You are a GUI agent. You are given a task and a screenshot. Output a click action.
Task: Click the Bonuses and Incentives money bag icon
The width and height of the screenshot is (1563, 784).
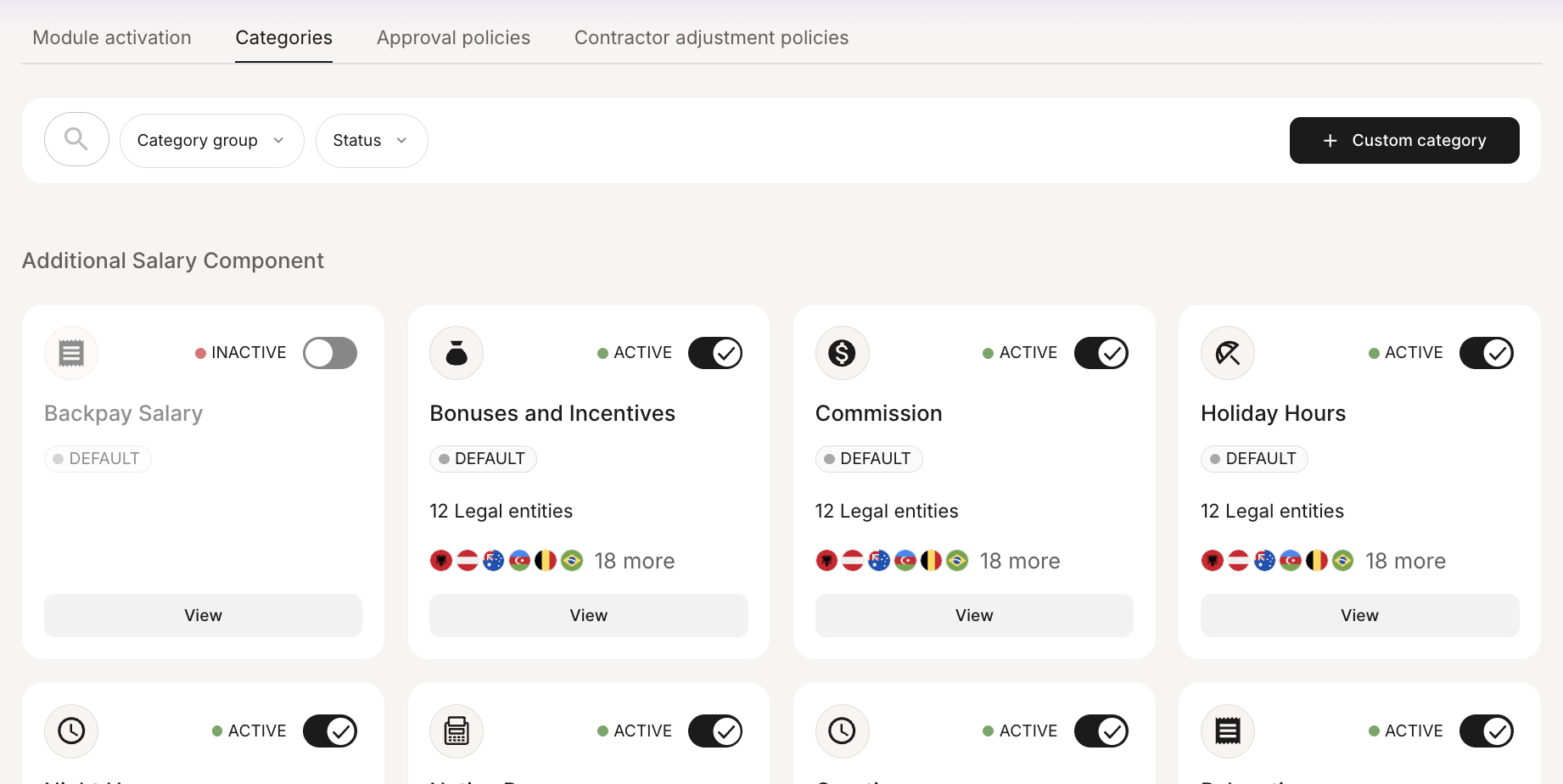457,353
